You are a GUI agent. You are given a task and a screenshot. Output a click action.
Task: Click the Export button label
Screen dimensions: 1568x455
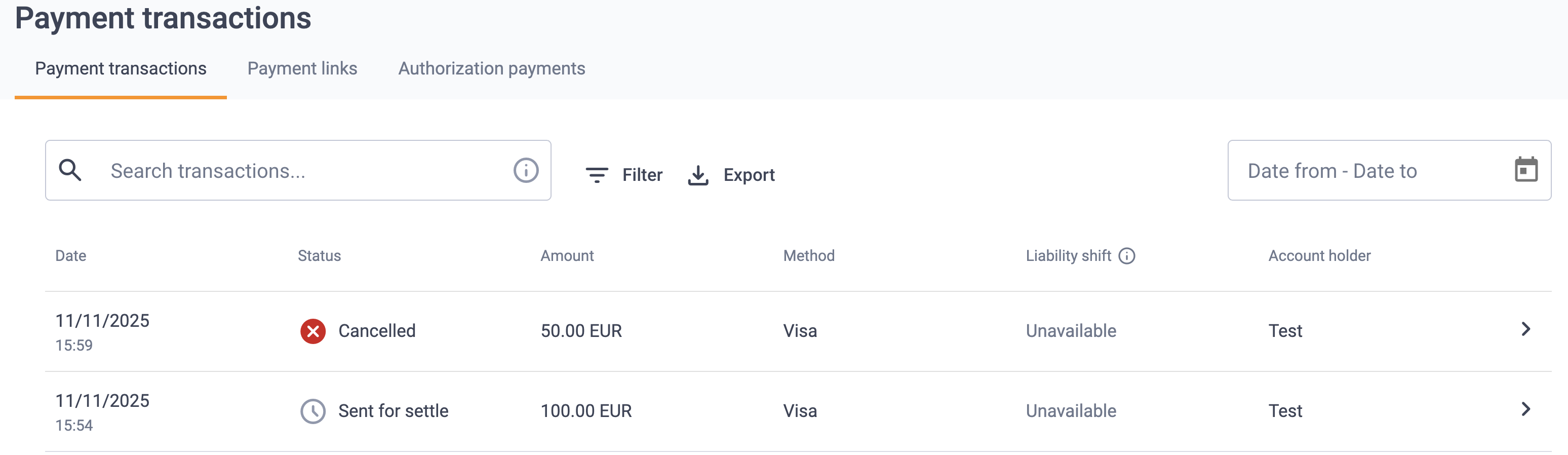point(749,175)
